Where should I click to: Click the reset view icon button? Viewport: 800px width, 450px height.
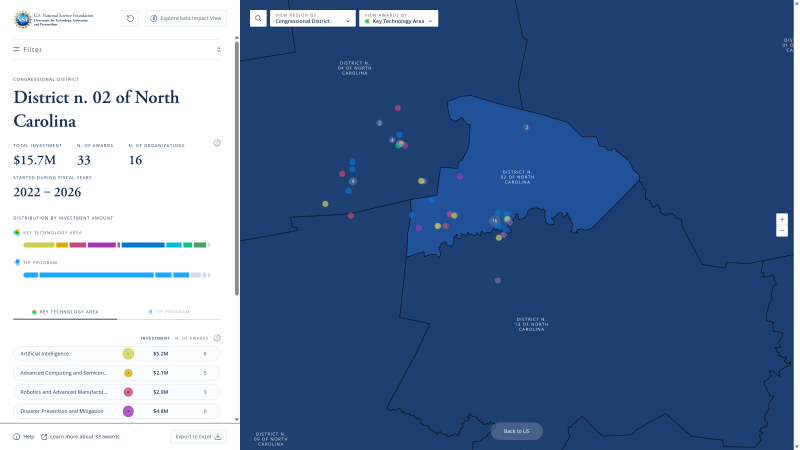click(130, 18)
